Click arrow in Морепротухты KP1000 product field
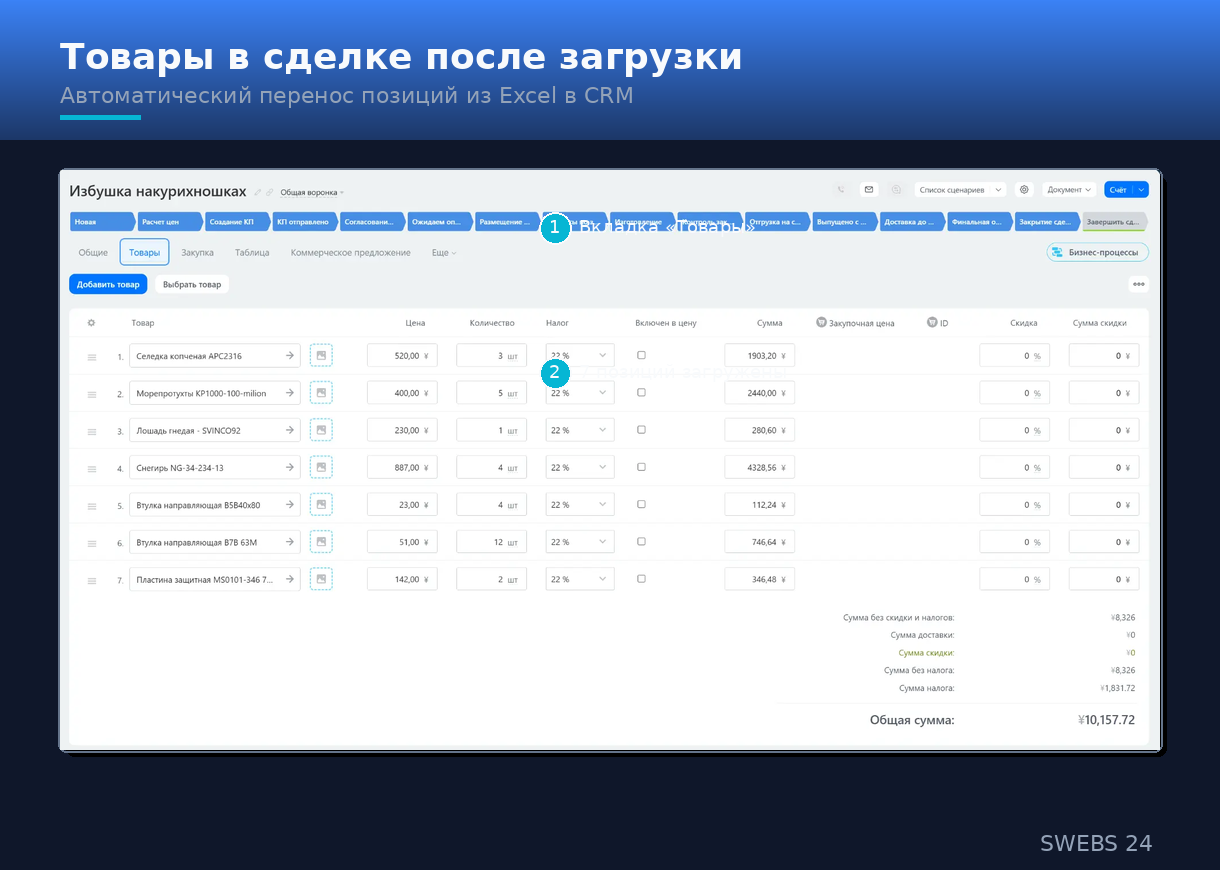The height and width of the screenshot is (870, 1220). click(x=289, y=393)
